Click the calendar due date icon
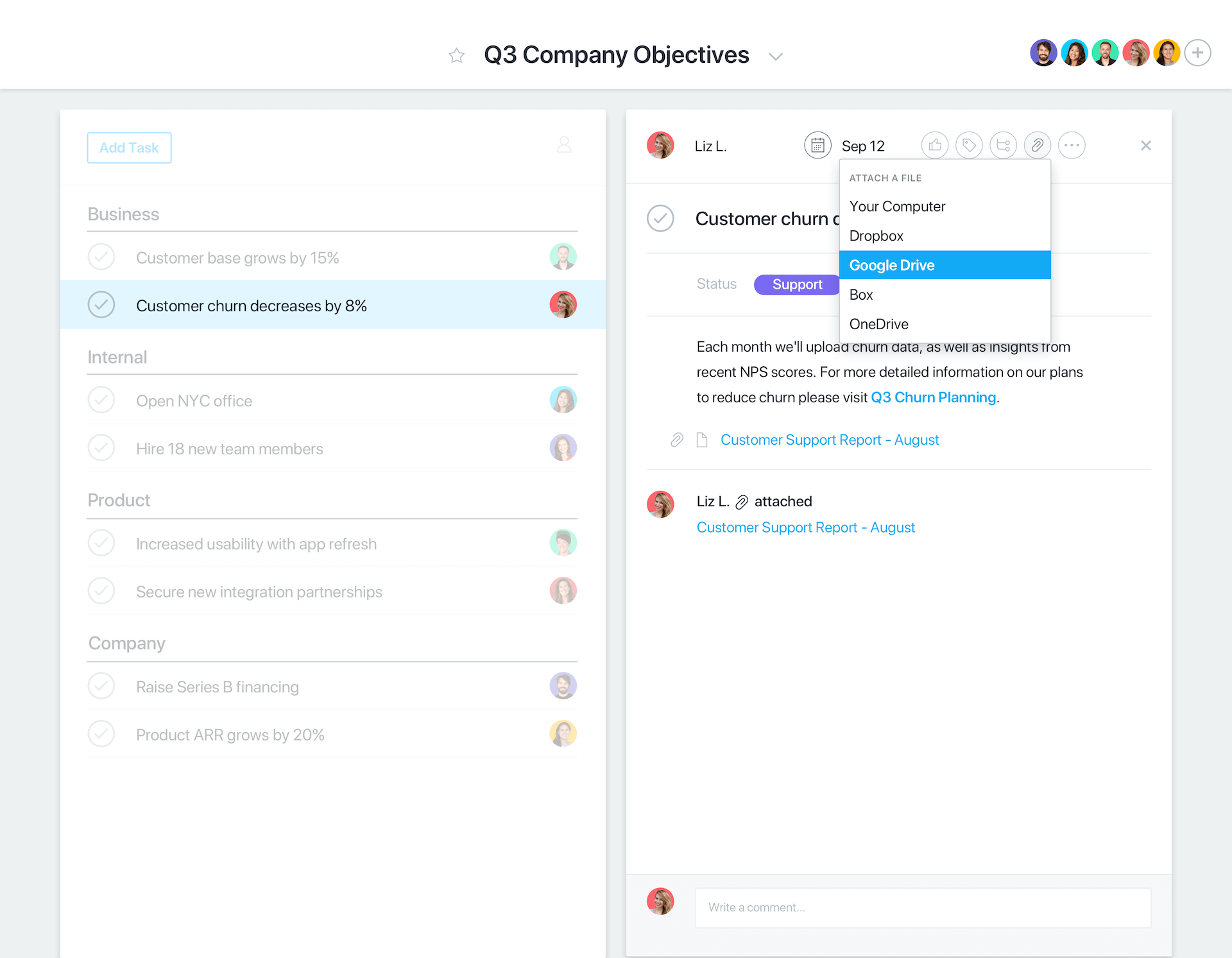The width and height of the screenshot is (1232, 958). [x=817, y=146]
